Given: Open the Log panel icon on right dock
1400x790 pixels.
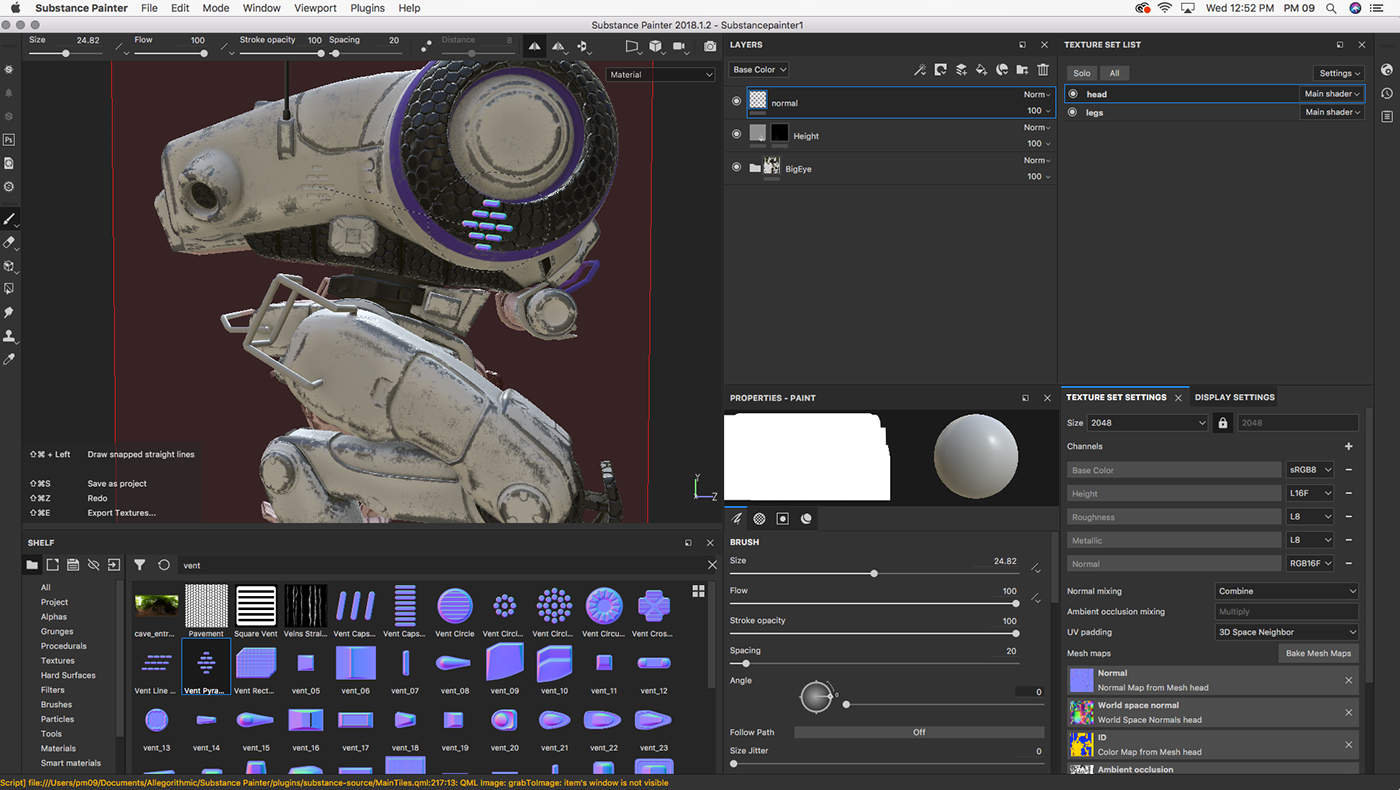Looking at the screenshot, I should coord(1387,116).
